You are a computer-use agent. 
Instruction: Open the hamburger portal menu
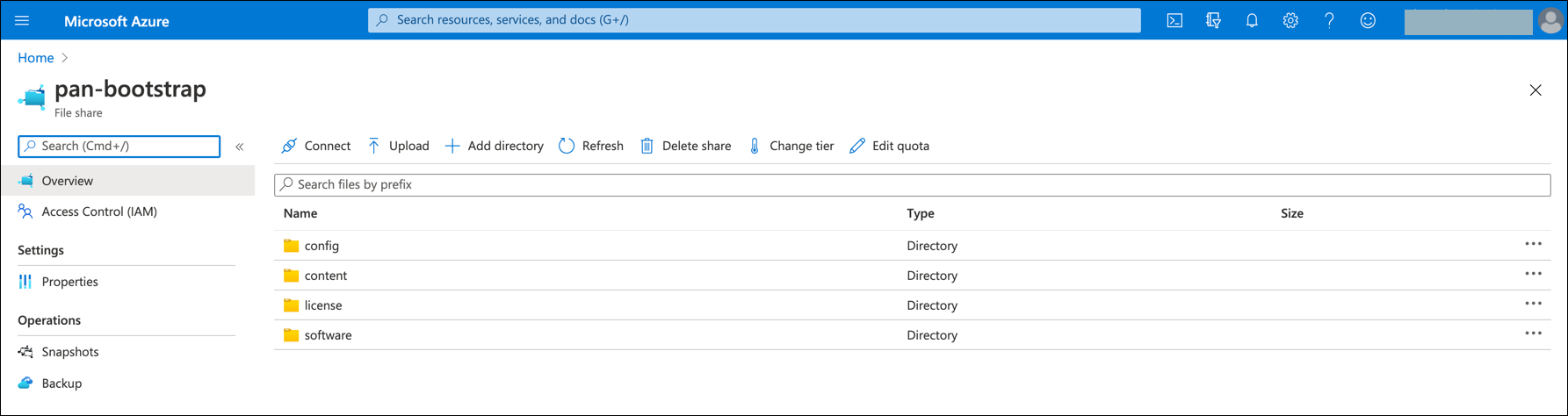click(22, 21)
